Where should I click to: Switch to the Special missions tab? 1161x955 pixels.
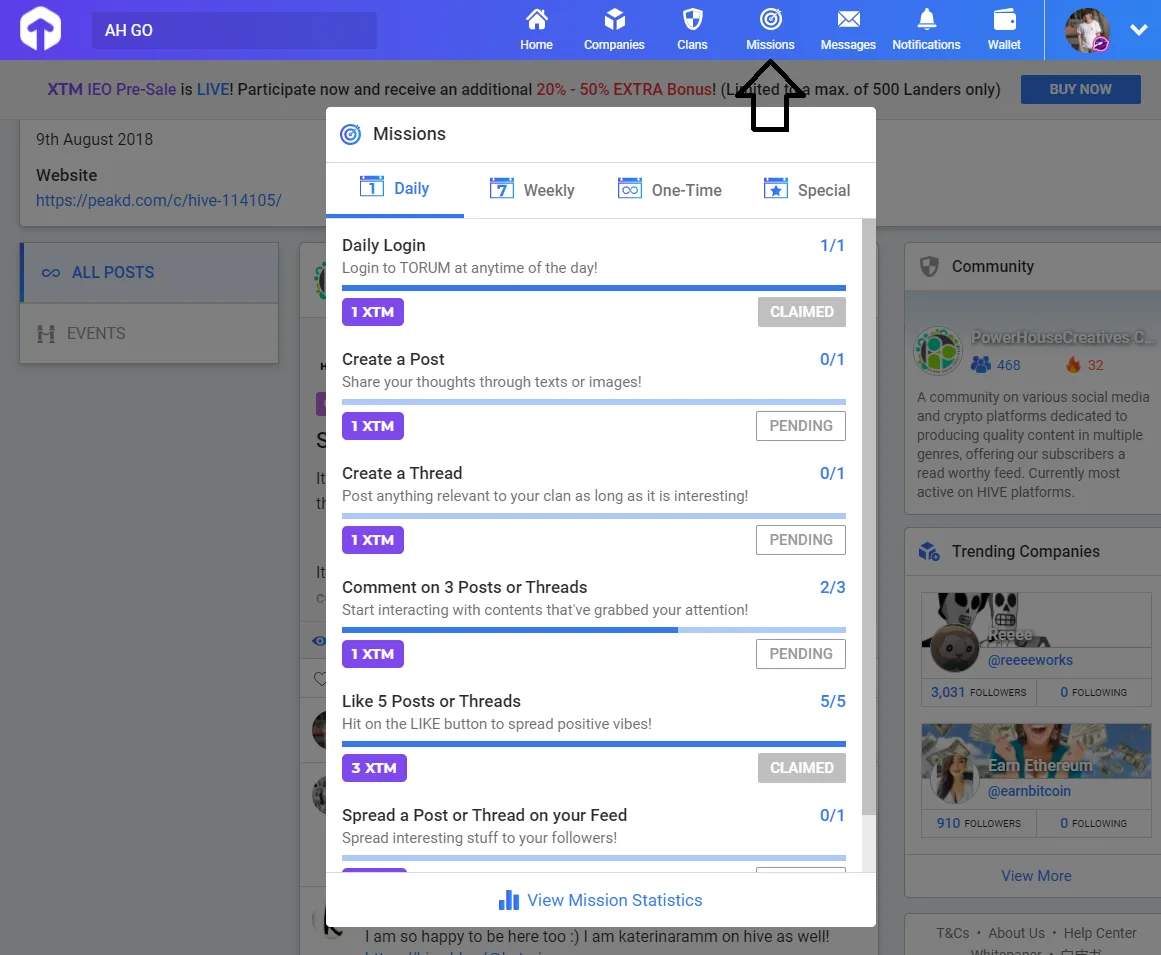pos(806,190)
